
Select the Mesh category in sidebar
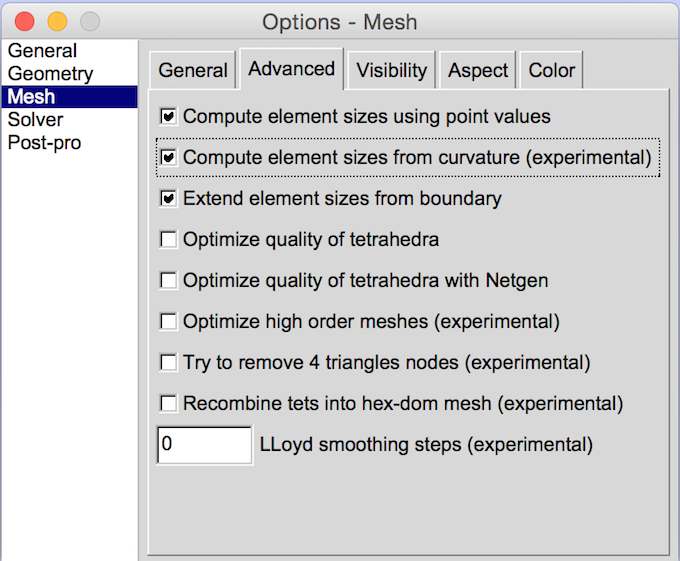pos(32,97)
